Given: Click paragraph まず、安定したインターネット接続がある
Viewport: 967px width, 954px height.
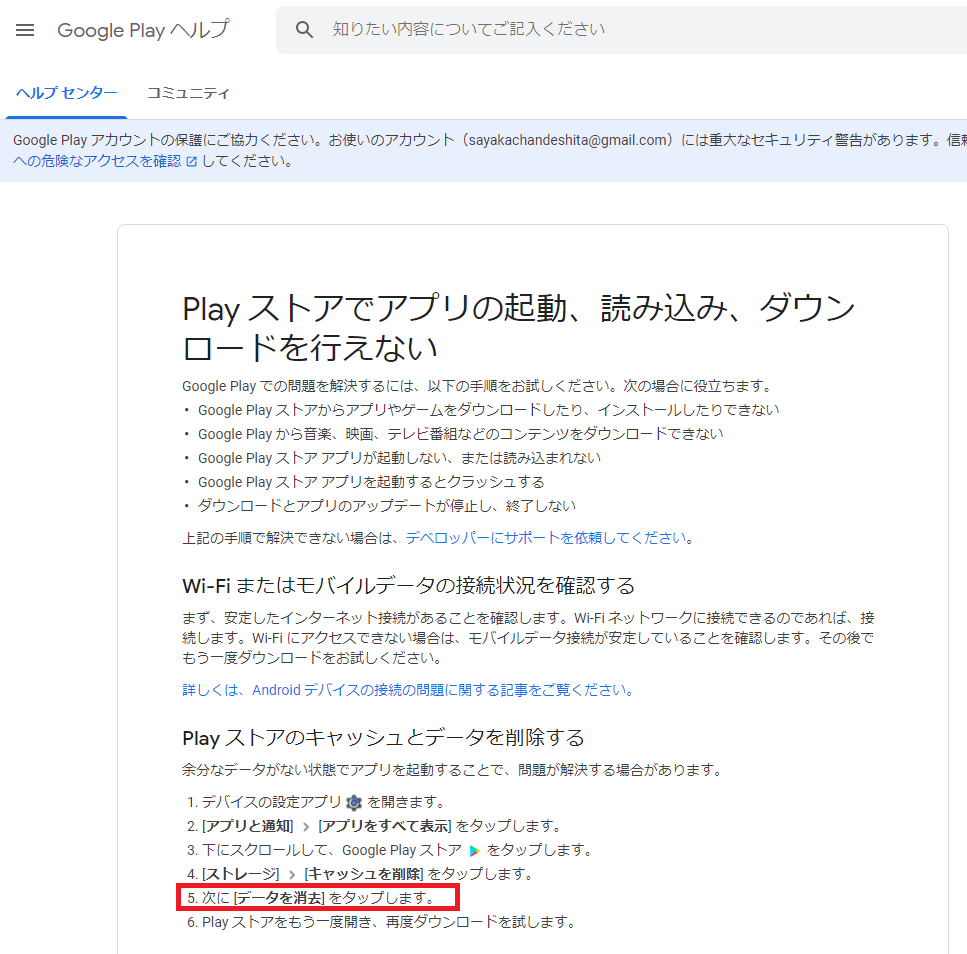Looking at the screenshot, I should (529, 638).
